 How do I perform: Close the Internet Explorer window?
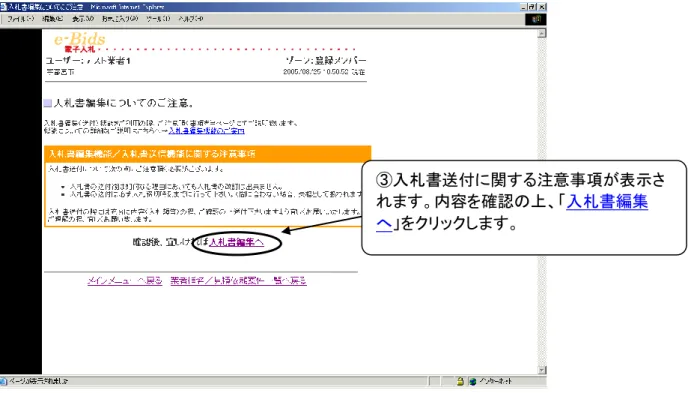coord(542,7)
